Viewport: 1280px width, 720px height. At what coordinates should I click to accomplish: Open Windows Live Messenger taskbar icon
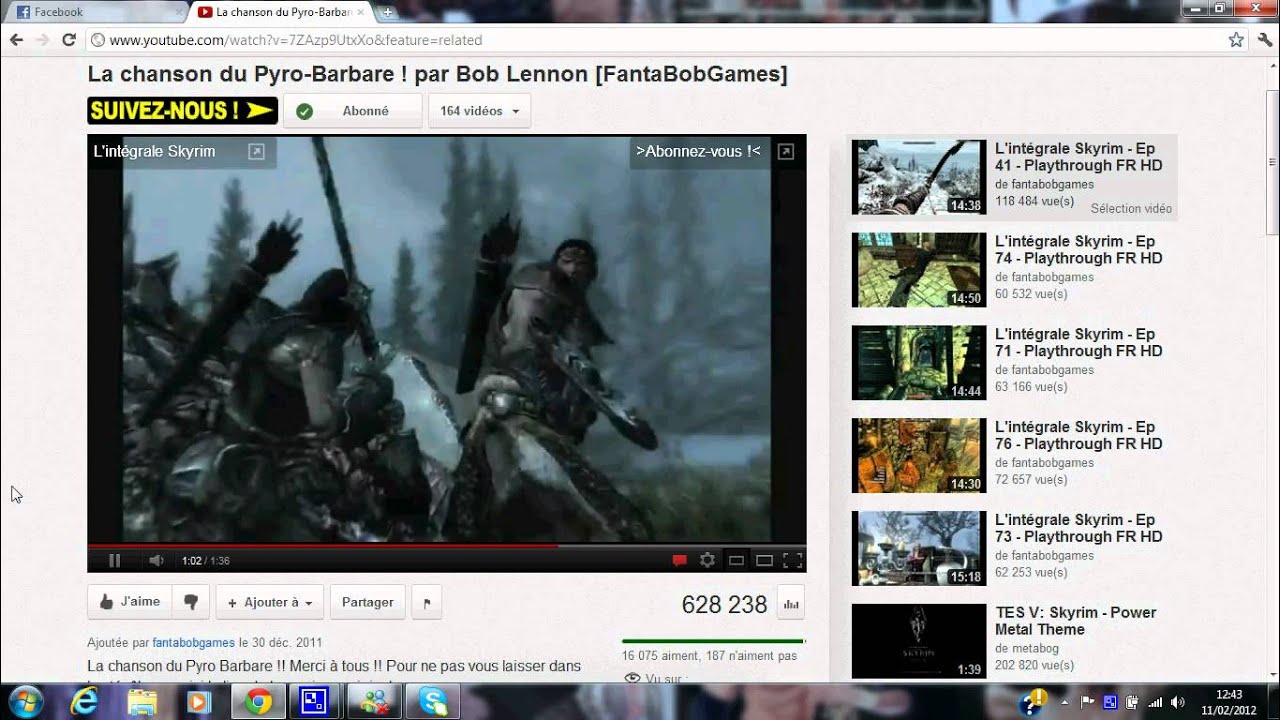(x=375, y=702)
